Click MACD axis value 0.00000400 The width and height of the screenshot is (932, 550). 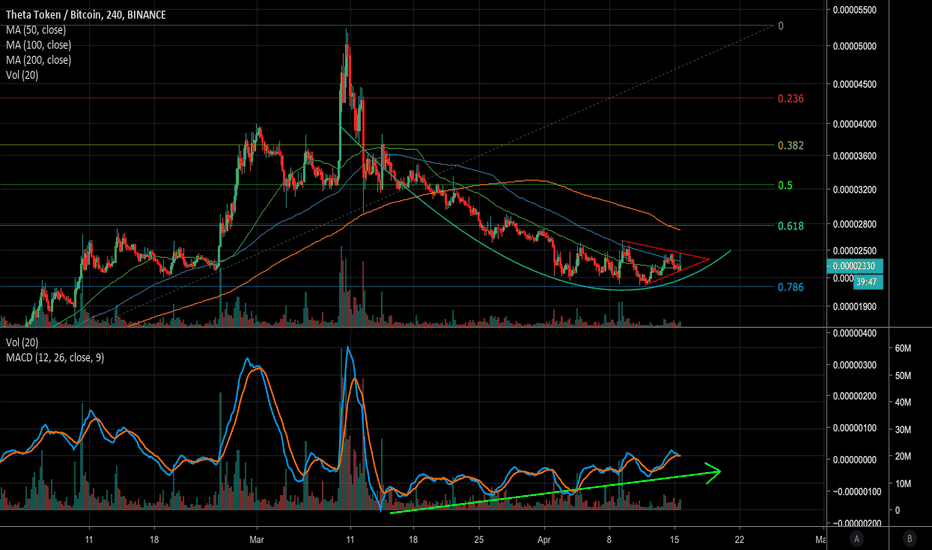[x=854, y=334]
